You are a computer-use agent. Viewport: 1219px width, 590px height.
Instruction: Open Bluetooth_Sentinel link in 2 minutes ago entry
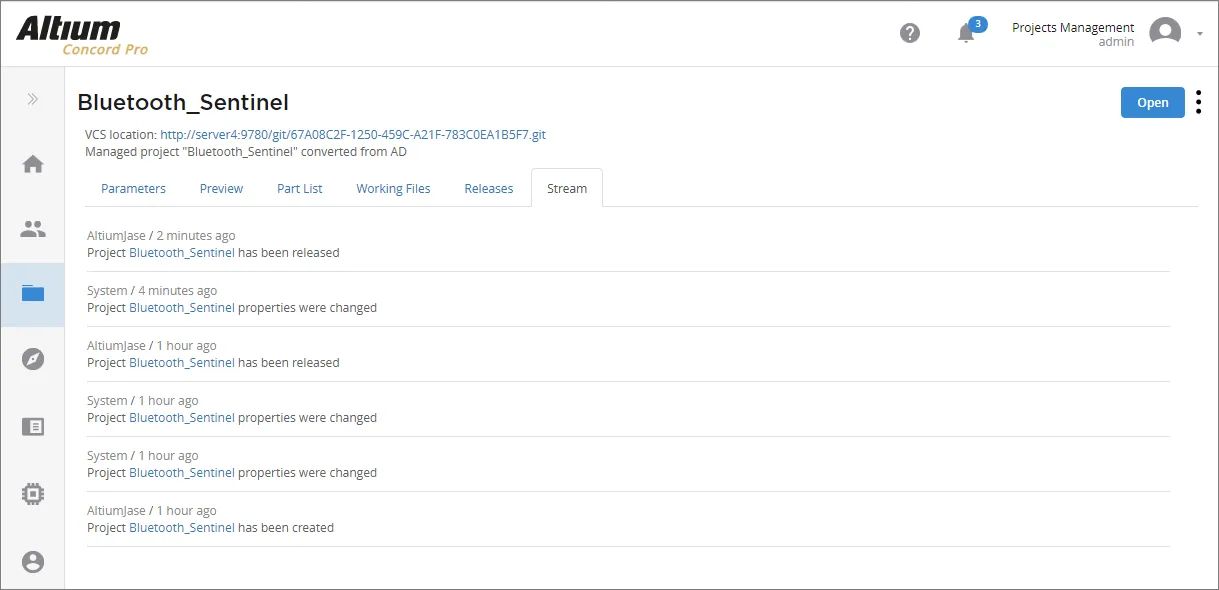pyautogui.click(x=182, y=253)
